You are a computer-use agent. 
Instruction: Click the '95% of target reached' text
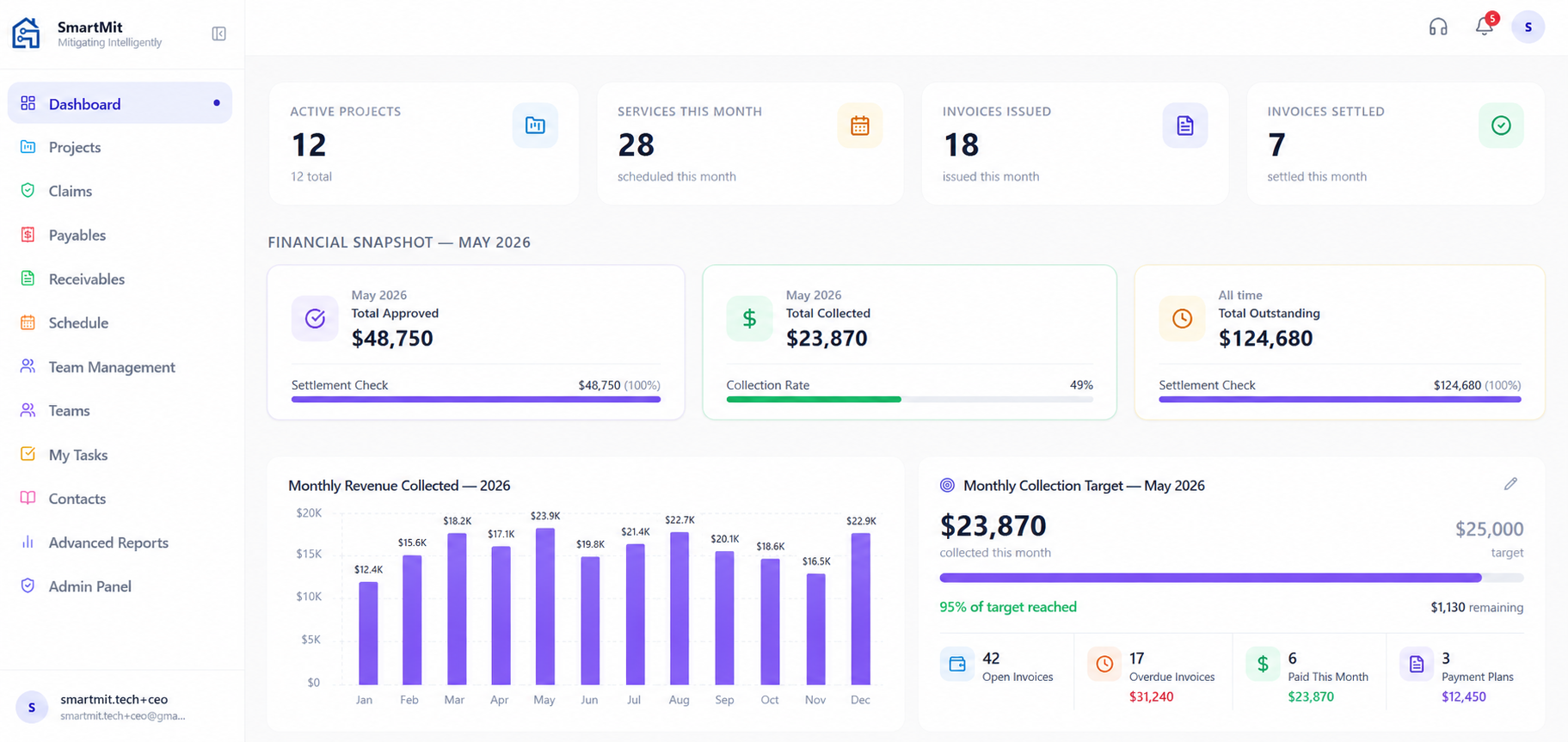click(x=1007, y=607)
